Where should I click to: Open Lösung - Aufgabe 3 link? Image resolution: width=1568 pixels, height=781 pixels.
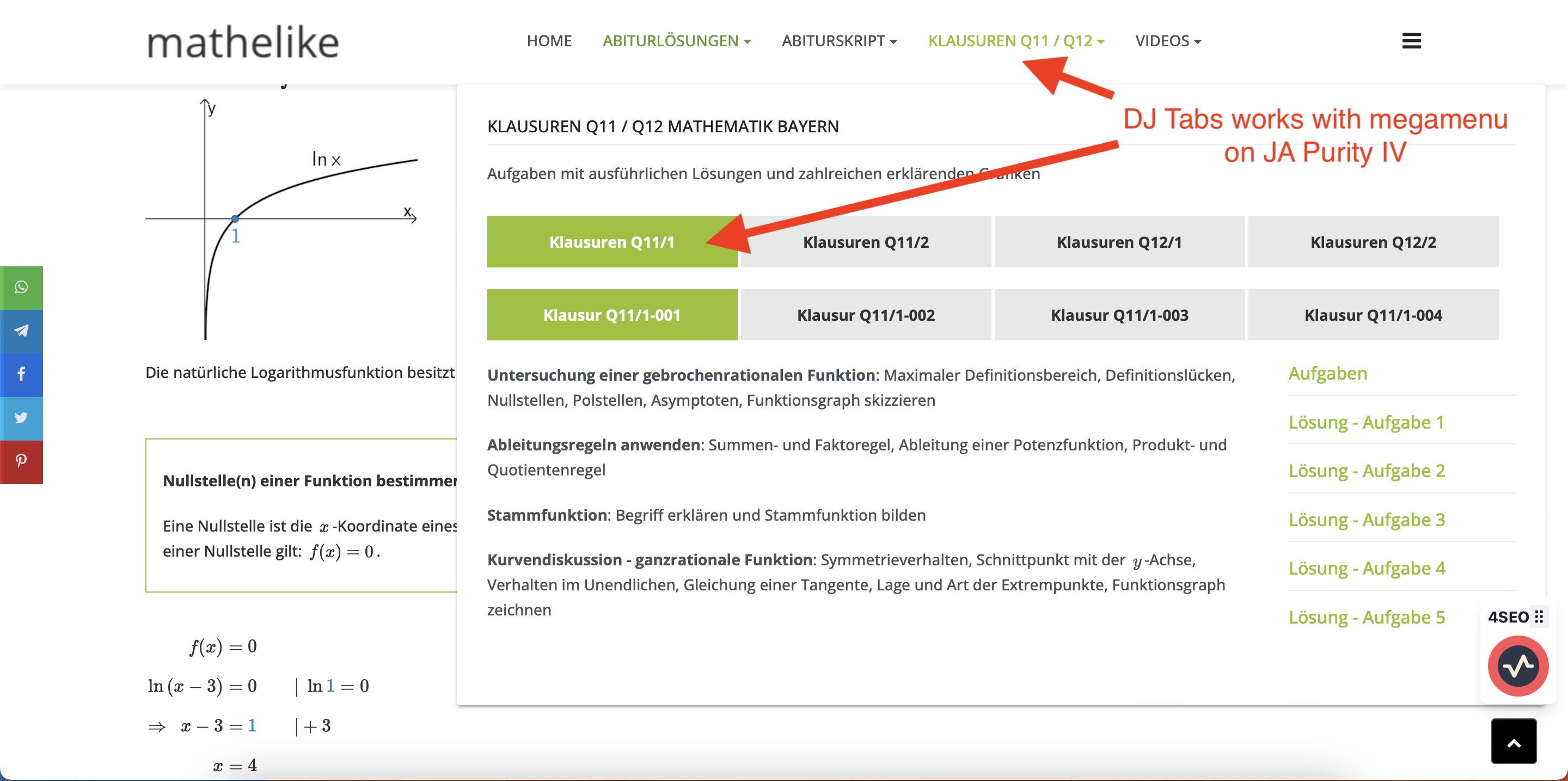[x=1366, y=520]
